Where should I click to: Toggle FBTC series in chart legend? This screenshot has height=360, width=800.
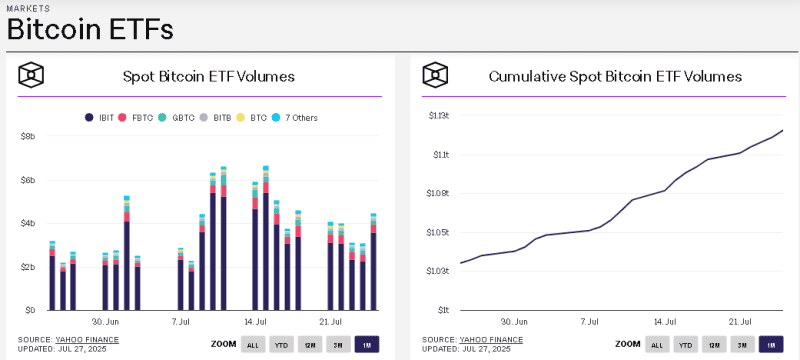pos(134,118)
